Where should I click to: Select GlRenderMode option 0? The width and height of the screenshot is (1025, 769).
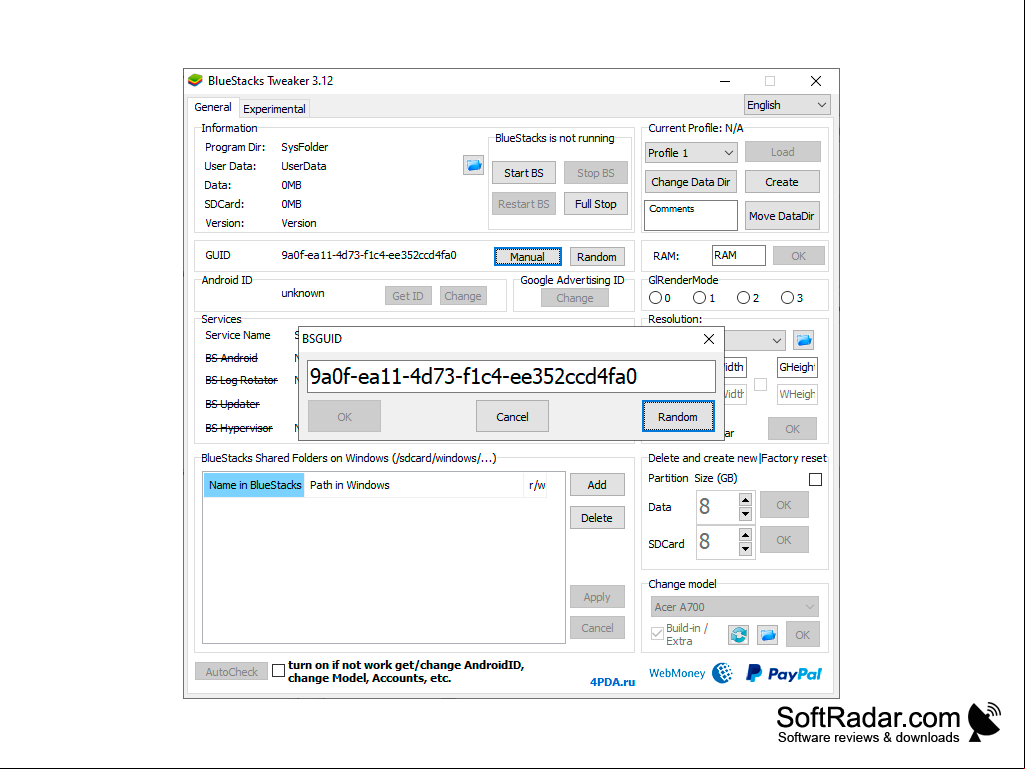pos(655,298)
